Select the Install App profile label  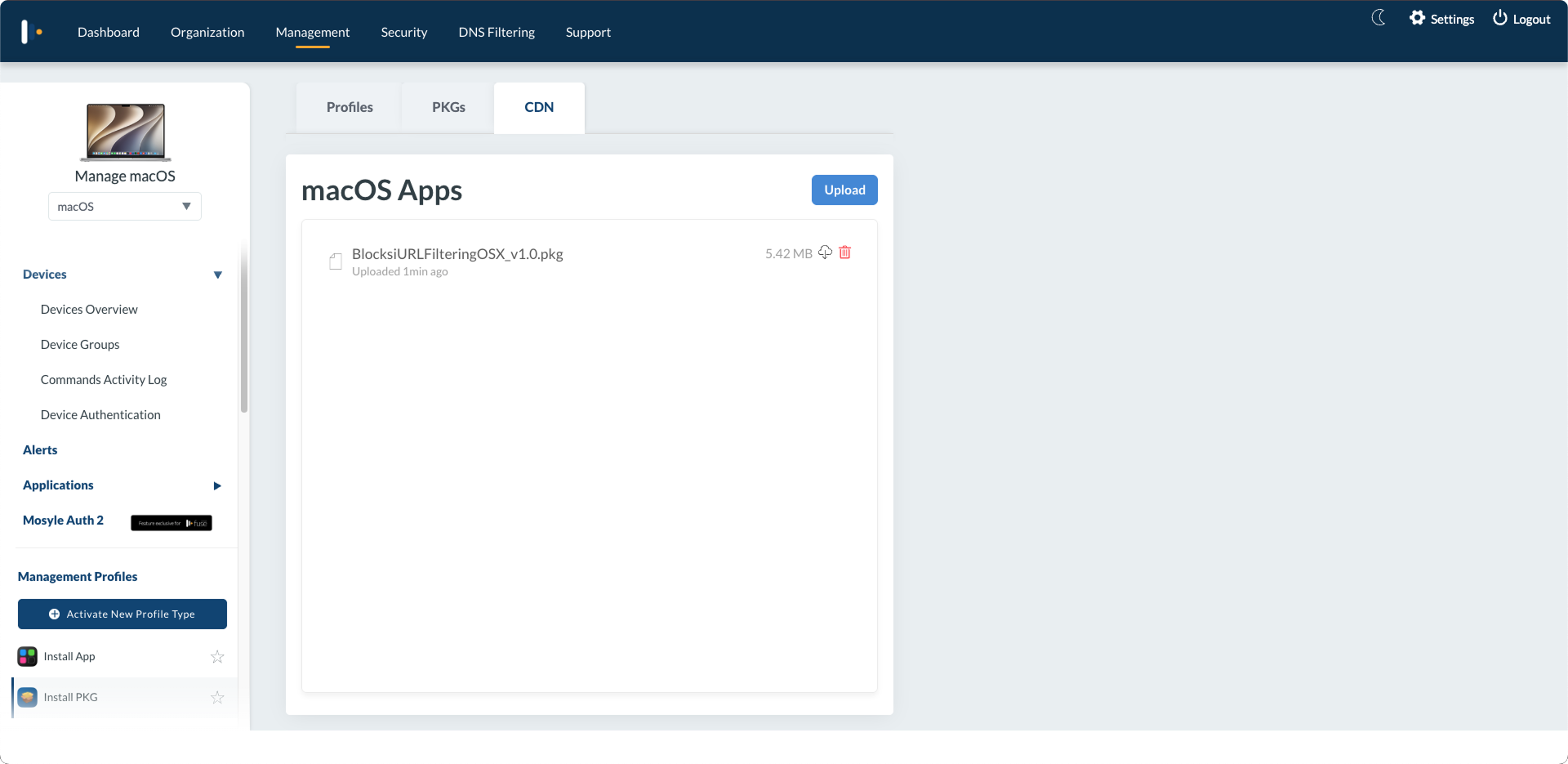tap(69, 656)
